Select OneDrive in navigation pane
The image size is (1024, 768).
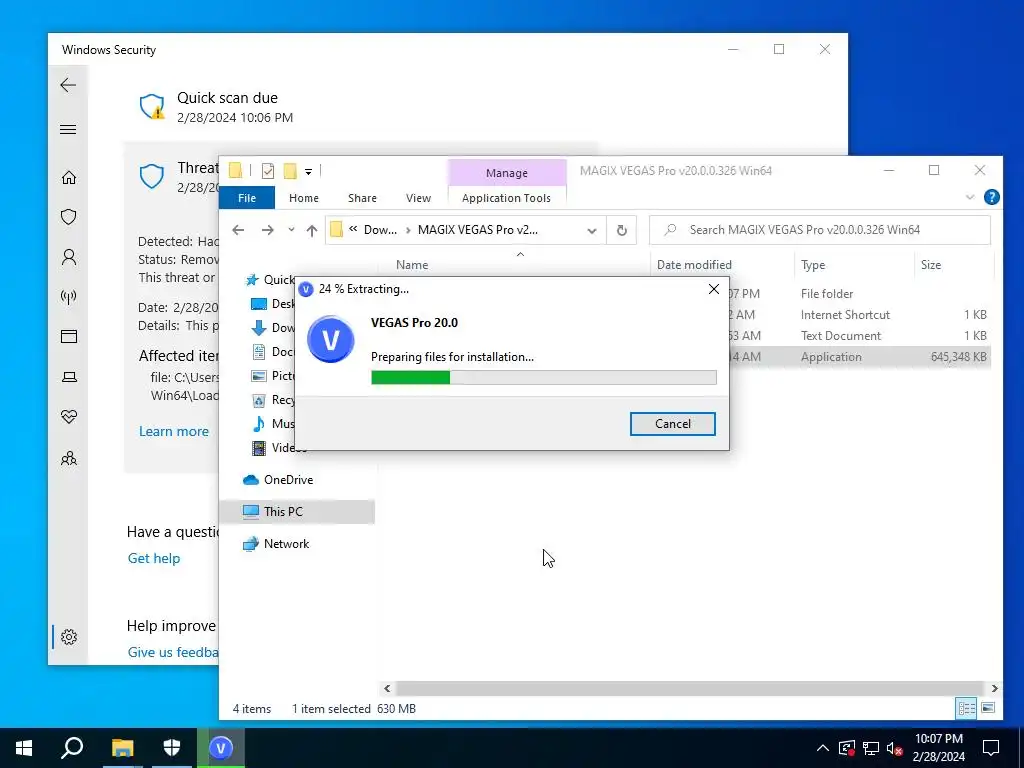pos(278,480)
